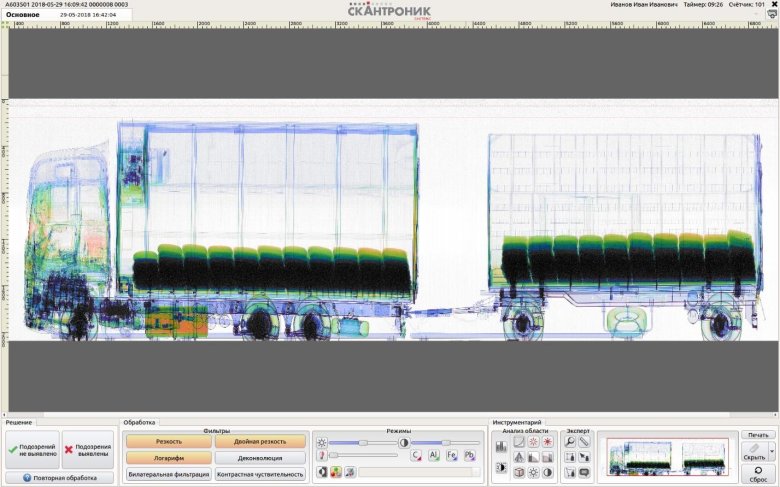780x487 pixels.
Task: Toggle the Двойная резкость filter
Action: pos(259,441)
